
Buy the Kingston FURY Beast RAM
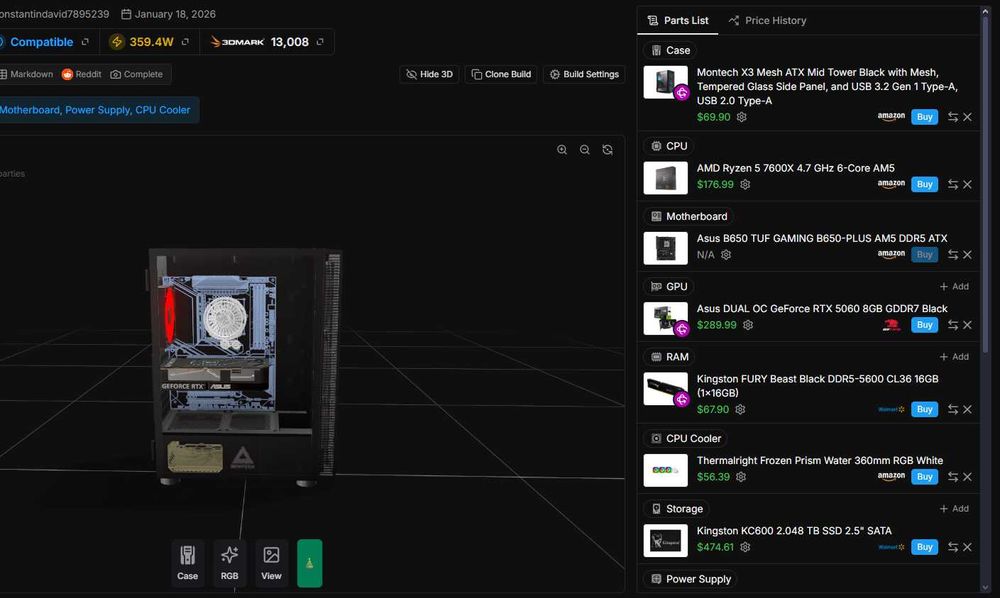924,409
